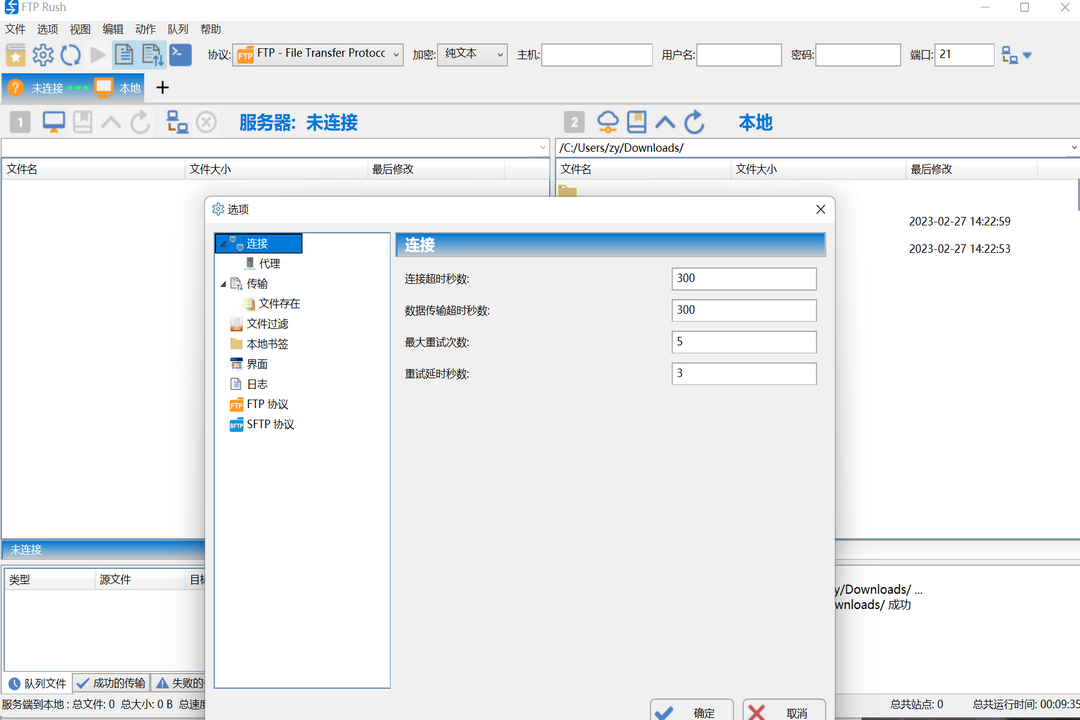Screen dimensions: 1080x720
Task: Click the 连接超时秒数 input field
Action: point(743,279)
